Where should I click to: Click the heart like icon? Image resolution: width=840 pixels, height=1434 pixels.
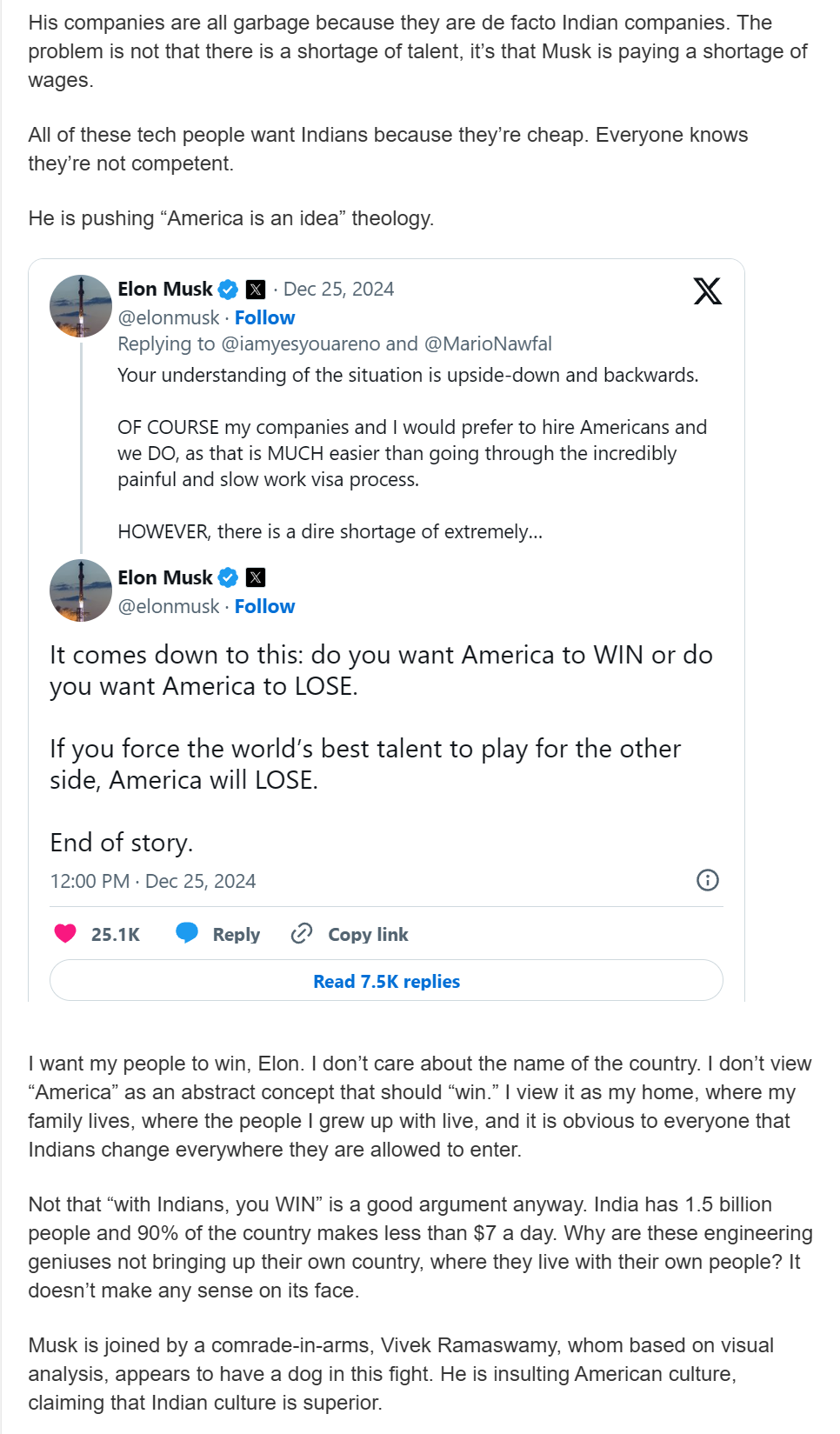(65, 934)
